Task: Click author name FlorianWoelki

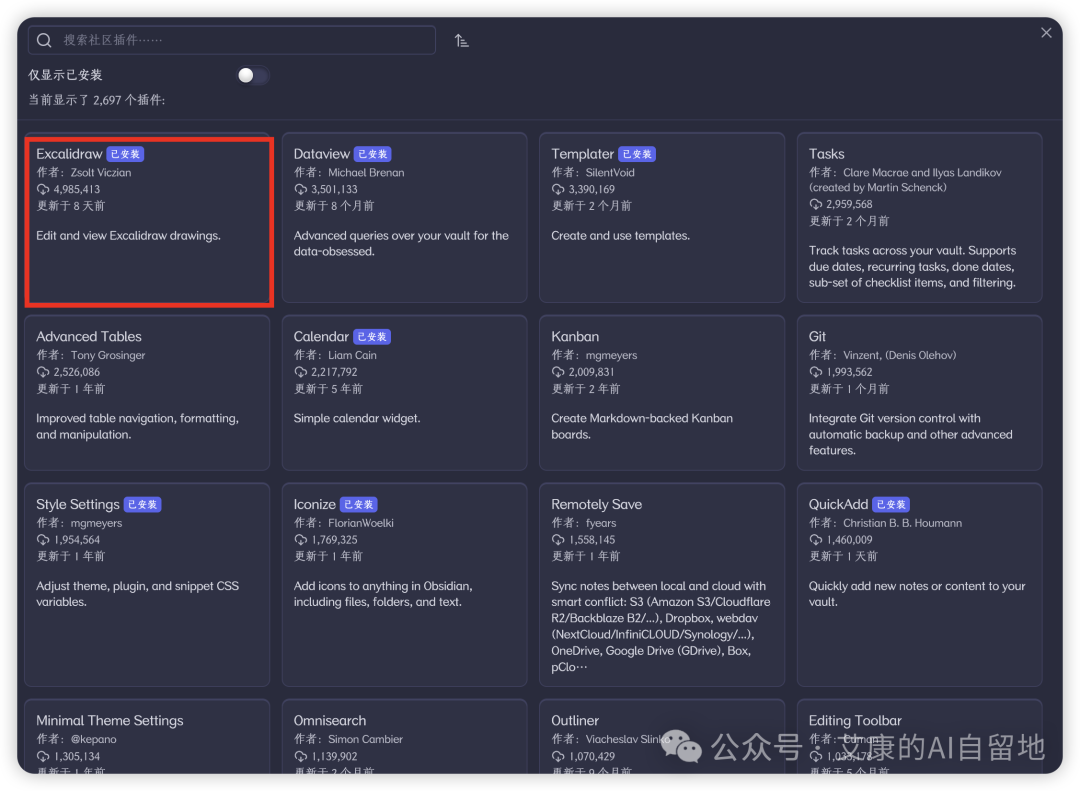Action: (x=361, y=523)
